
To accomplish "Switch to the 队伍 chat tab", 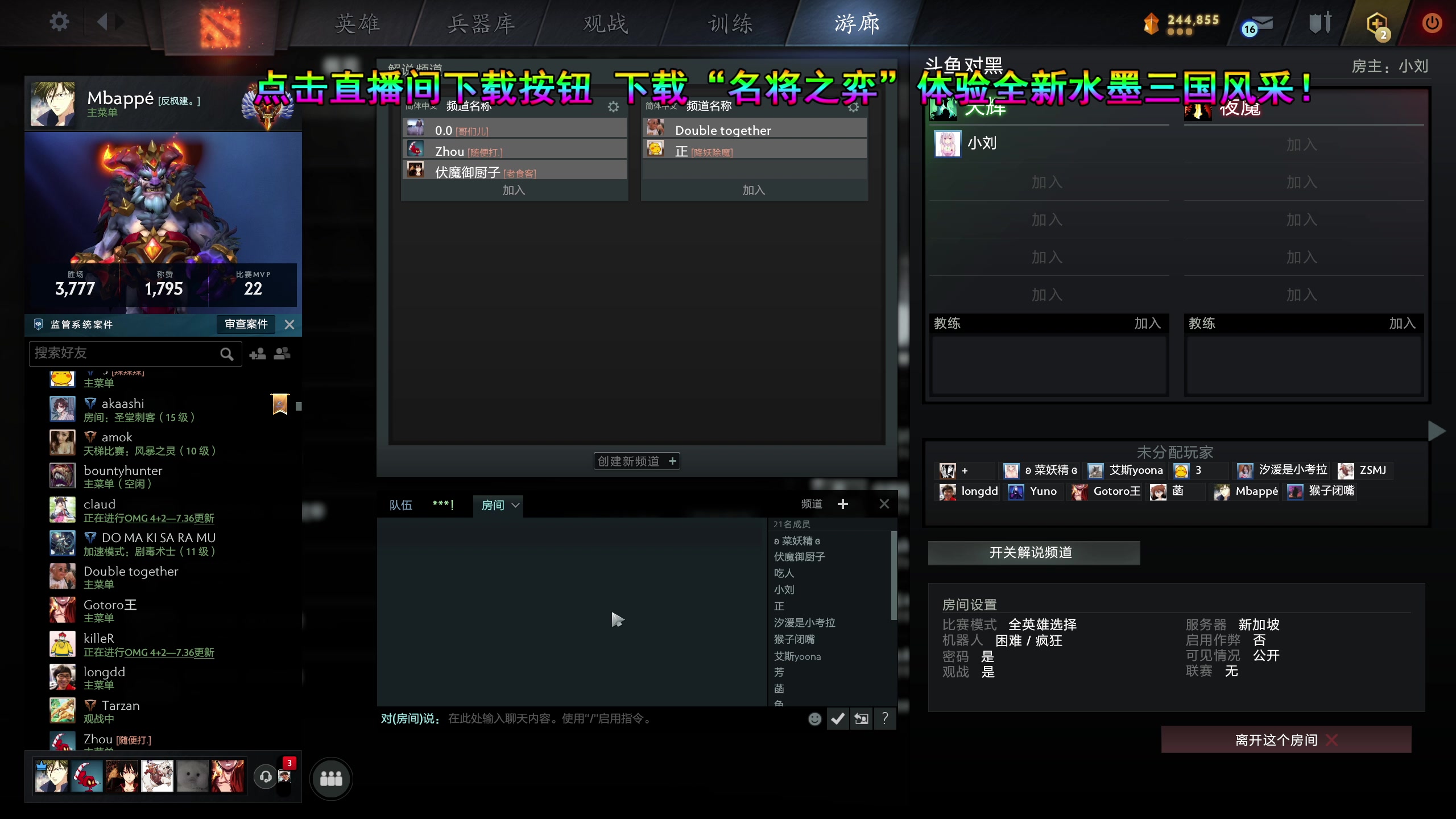I will (x=400, y=505).
